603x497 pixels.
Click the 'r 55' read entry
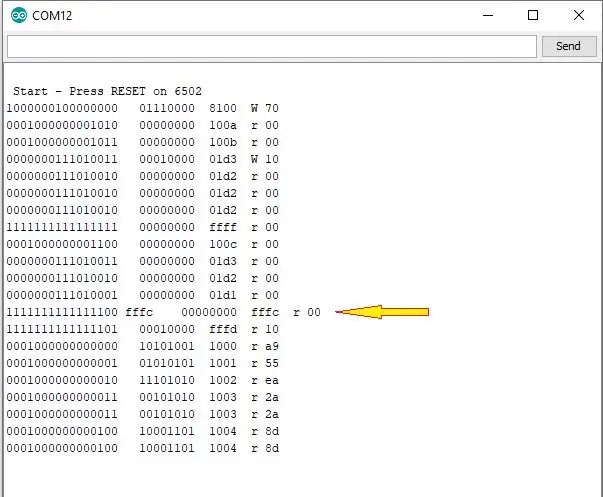pos(265,363)
